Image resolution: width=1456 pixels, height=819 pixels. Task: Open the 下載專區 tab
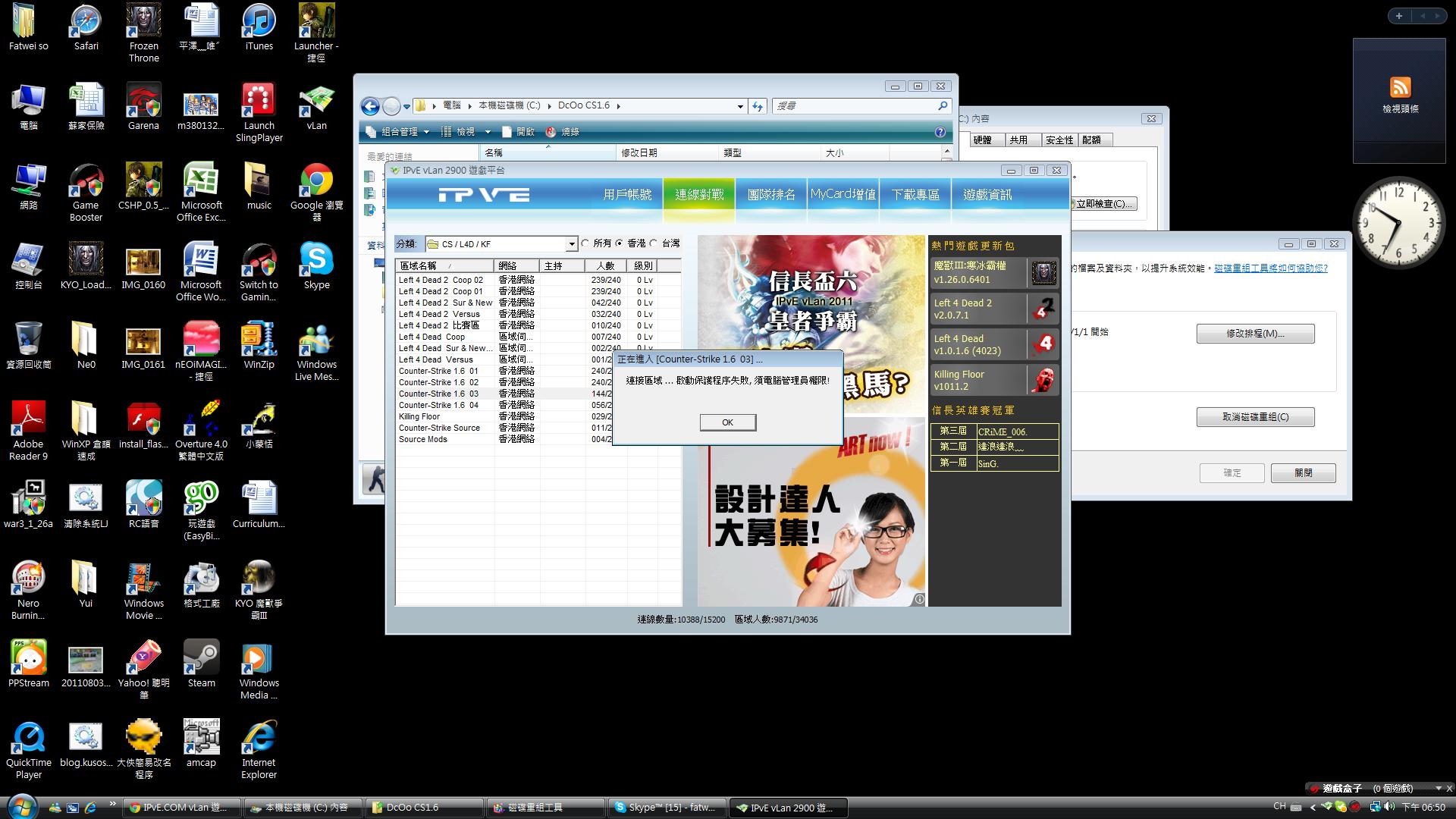(x=915, y=195)
